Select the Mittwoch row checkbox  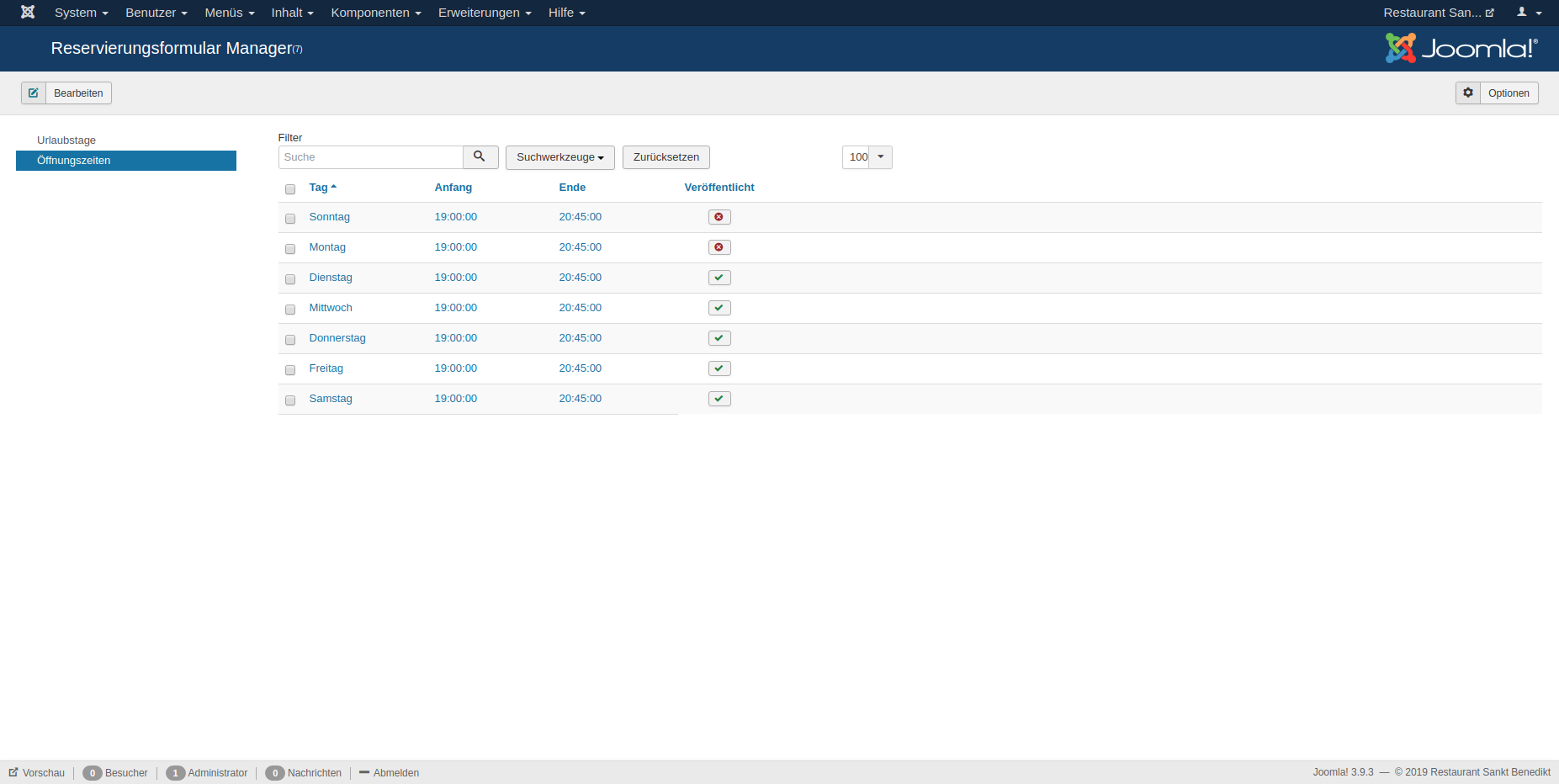coord(290,310)
